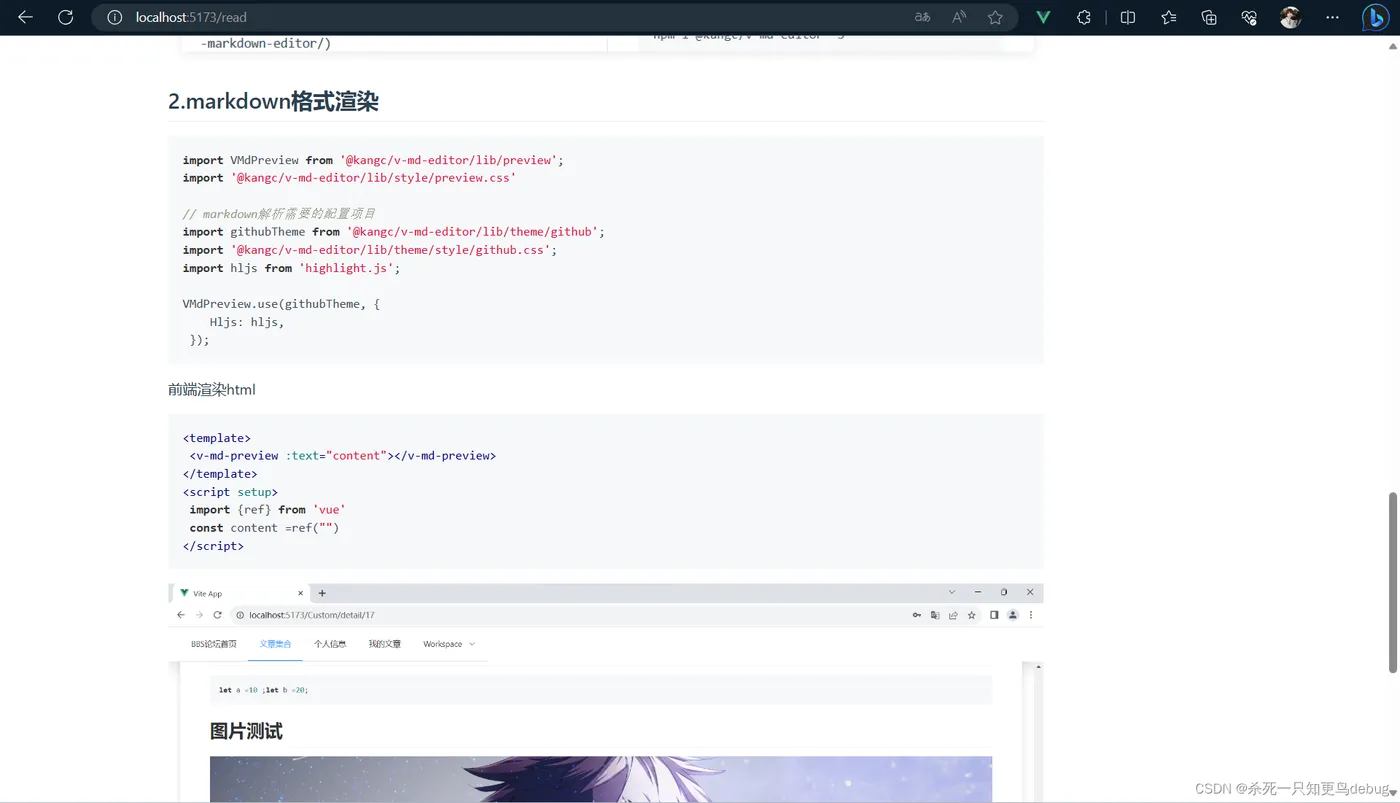Click the scrollbar up arrow
The height and width of the screenshot is (803, 1400).
1392,45
